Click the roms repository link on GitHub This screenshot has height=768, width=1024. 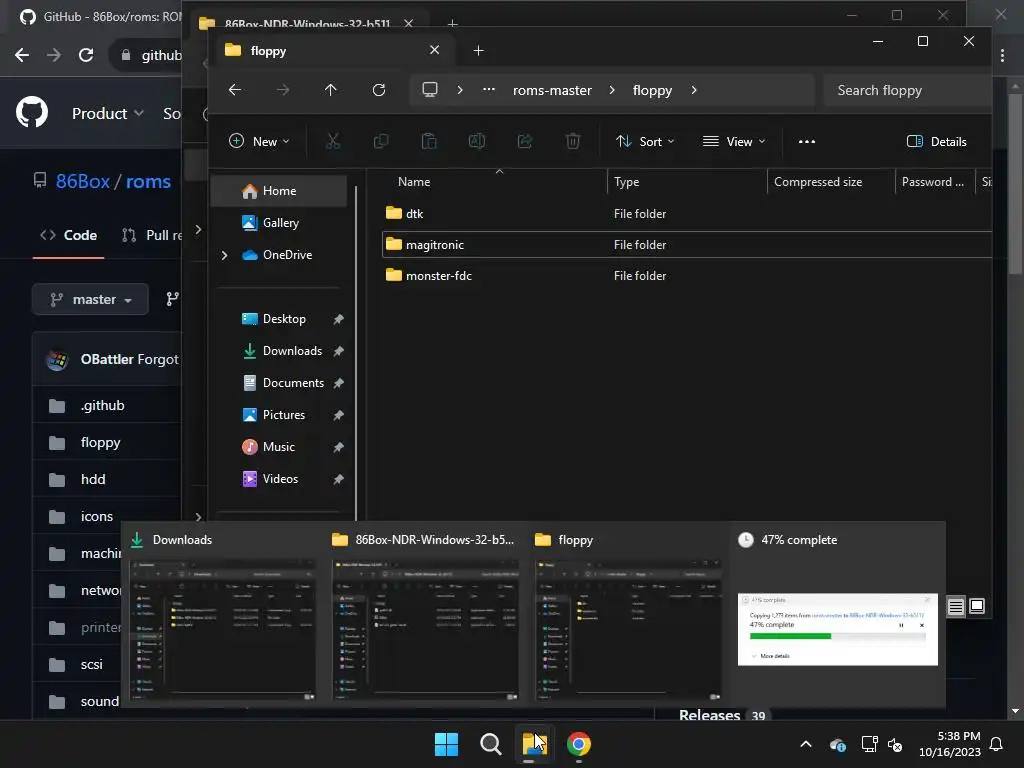pos(148,182)
